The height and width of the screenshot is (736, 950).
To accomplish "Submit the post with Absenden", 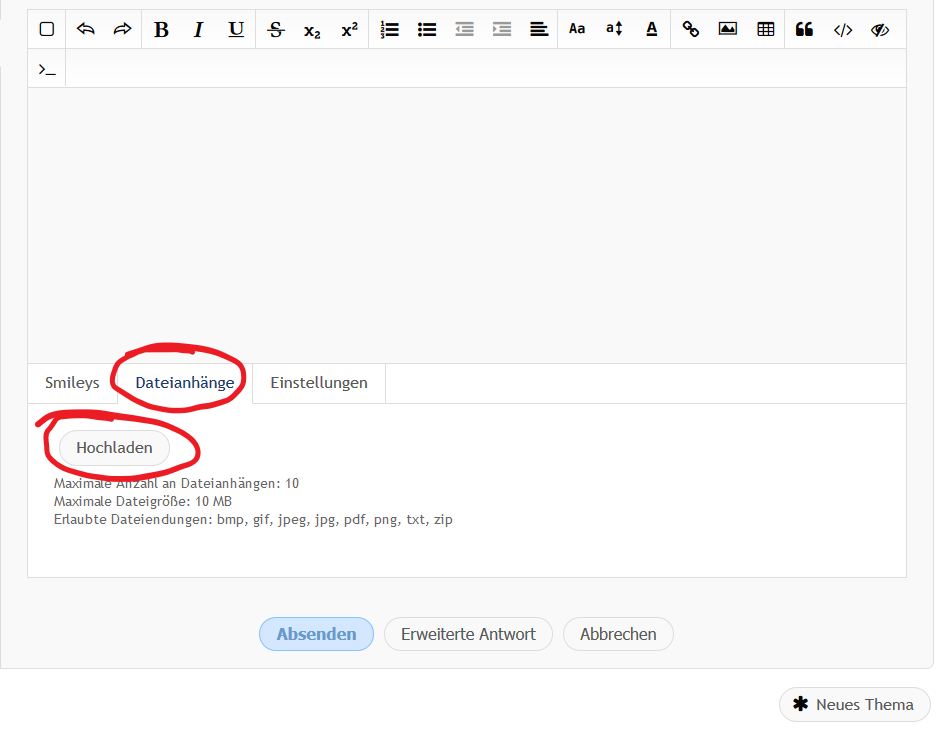I will pyautogui.click(x=316, y=634).
